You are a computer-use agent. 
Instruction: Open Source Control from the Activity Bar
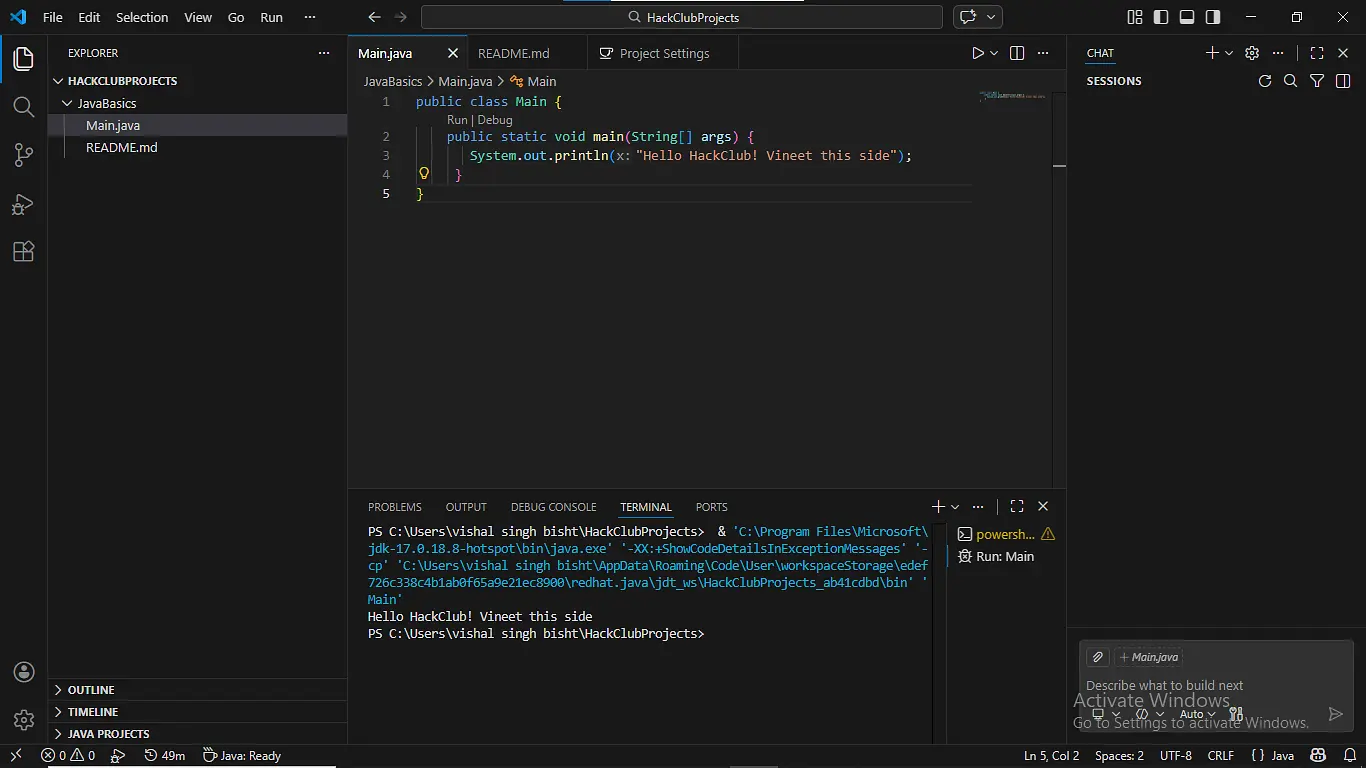23,155
